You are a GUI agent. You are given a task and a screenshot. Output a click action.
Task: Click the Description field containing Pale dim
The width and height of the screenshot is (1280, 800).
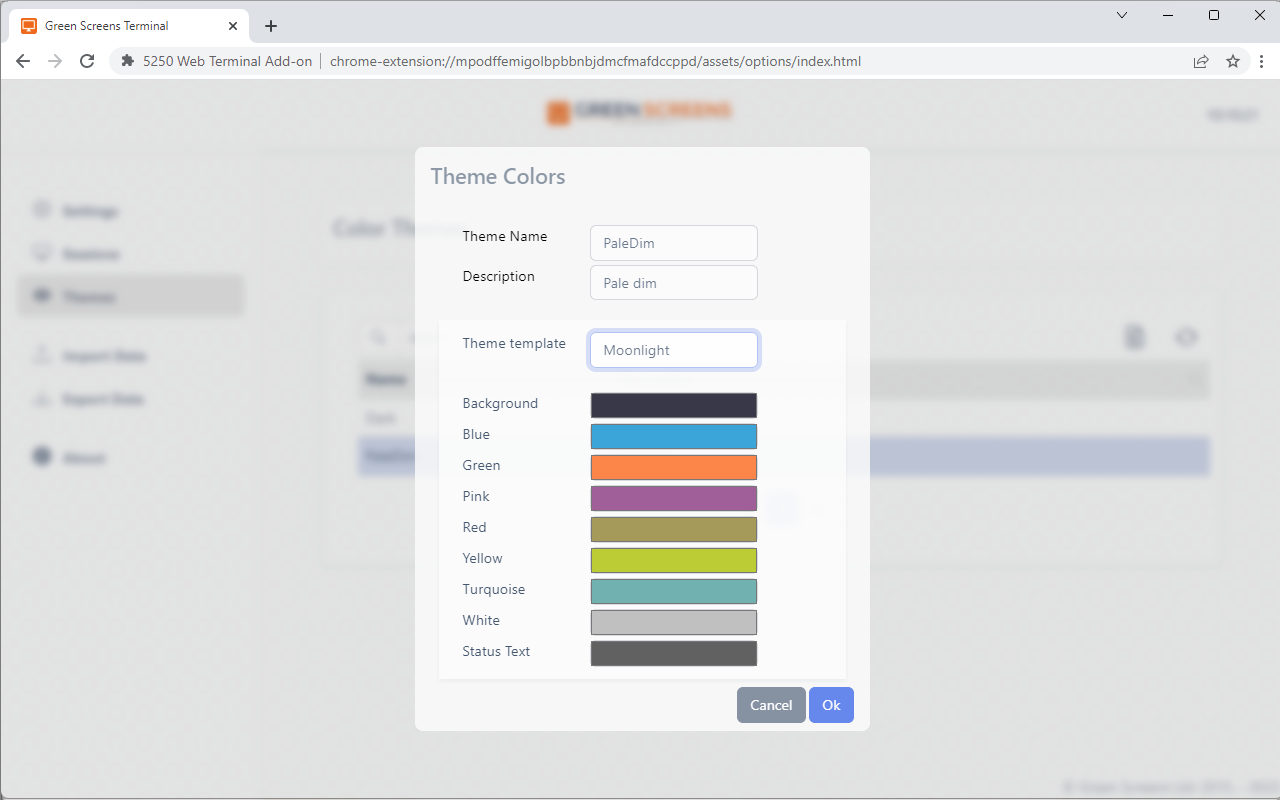coord(673,283)
